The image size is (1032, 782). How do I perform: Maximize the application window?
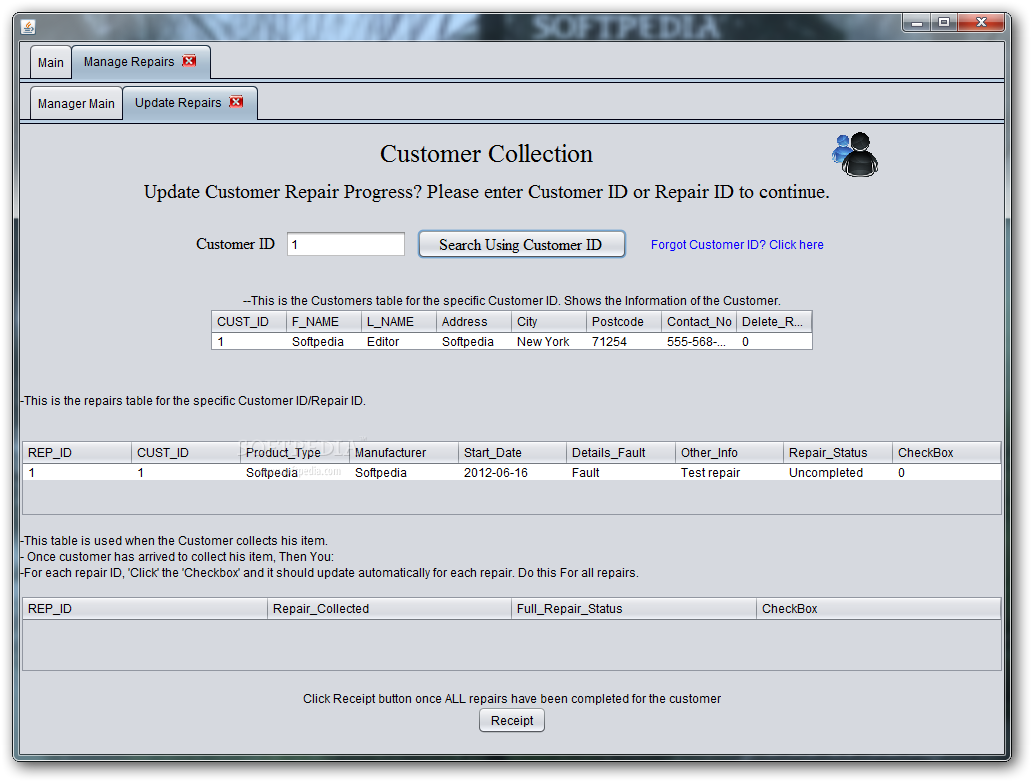coord(944,23)
